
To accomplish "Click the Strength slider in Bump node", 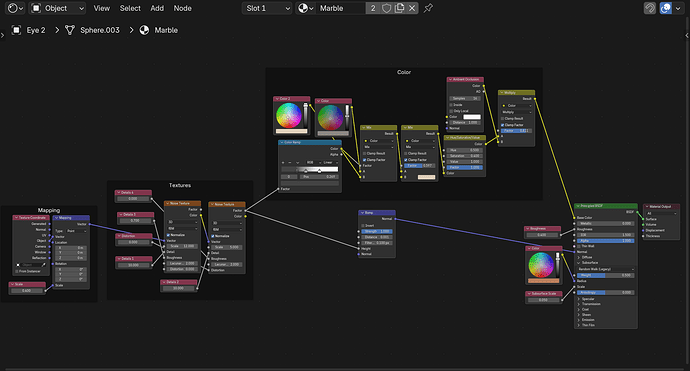I will coord(377,231).
